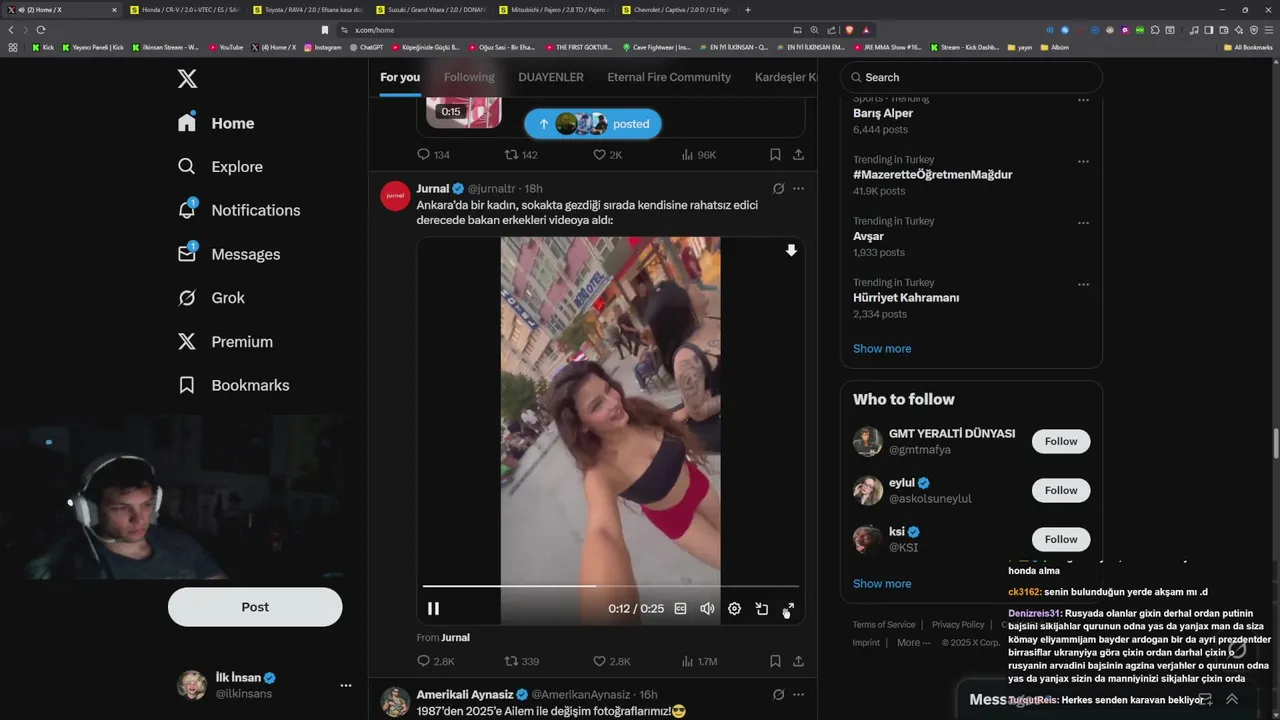Click the download arrow on the video
1280x720 pixels.
[x=791, y=251]
